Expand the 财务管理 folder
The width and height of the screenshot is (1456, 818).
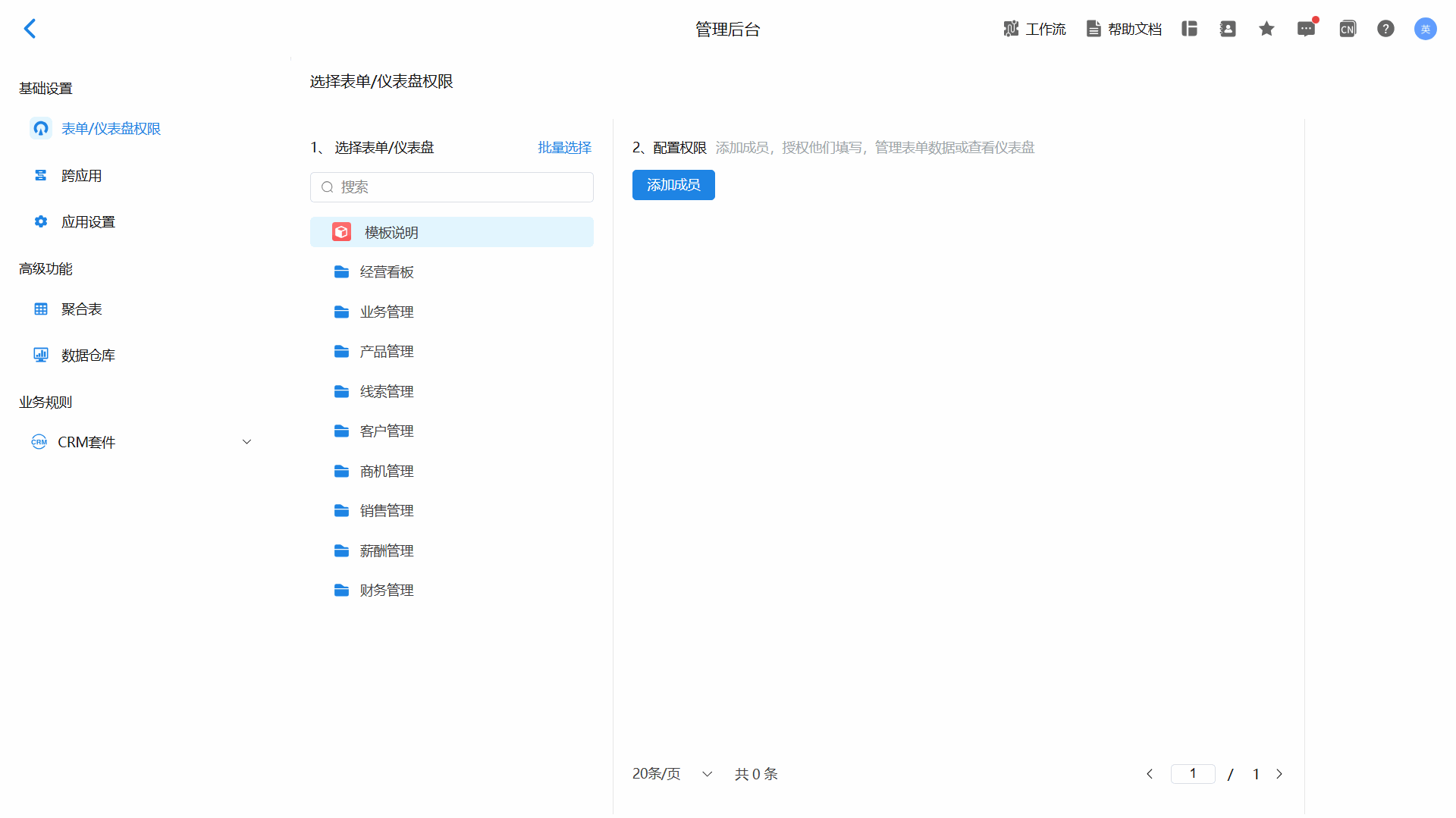(x=386, y=591)
